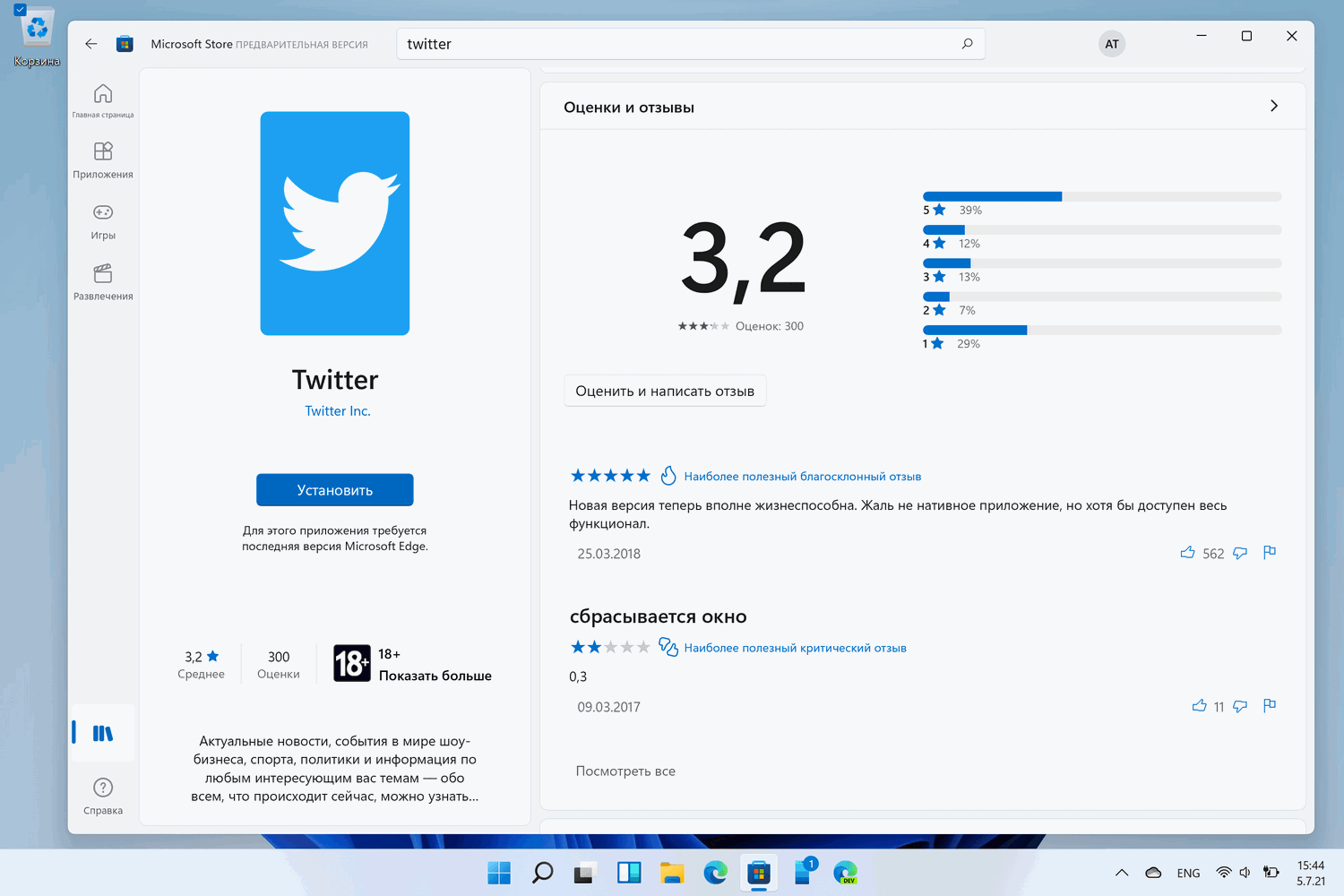This screenshot has width=1344, height=896.
Task: Click the battery tray icon
Action: pos(1271,873)
